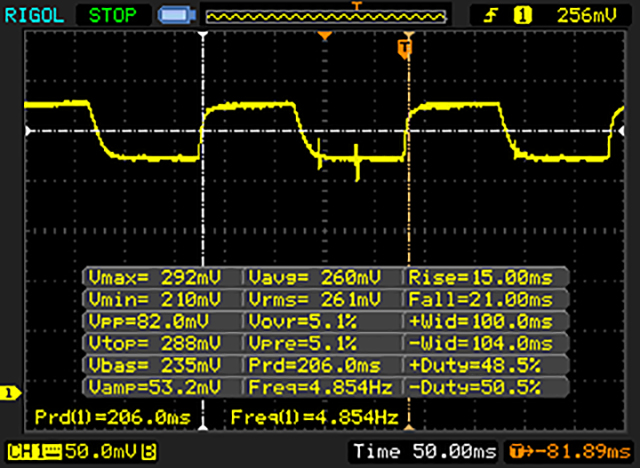The image size is (640, 468).
Task: Click the Vpre=5.1% measurement
Action: pyautogui.click(x=303, y=343)
